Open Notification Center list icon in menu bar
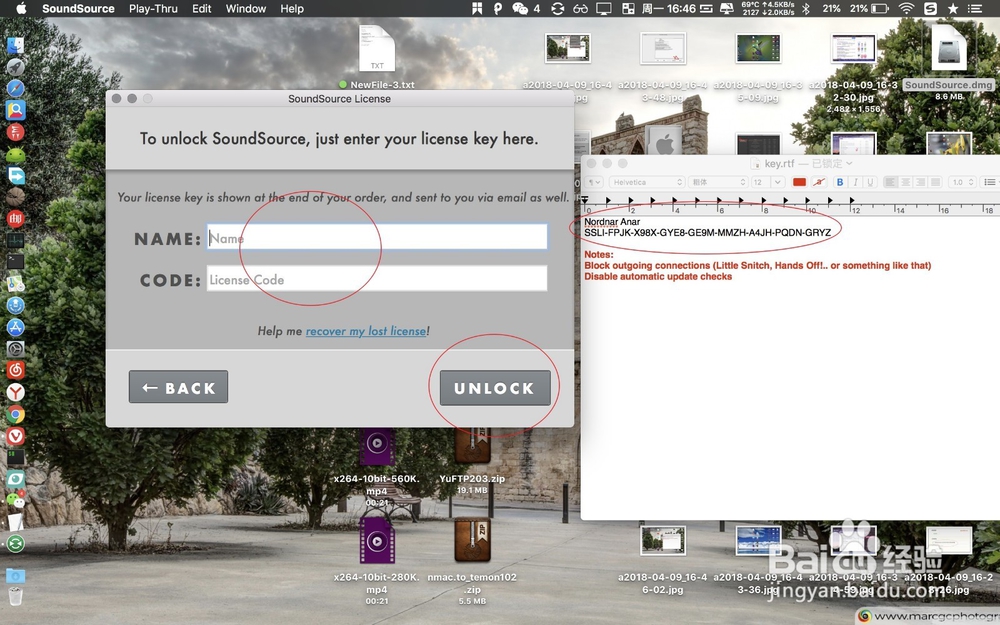The width and height of the screenshot is (1000, 625). (x=975, y=8)
